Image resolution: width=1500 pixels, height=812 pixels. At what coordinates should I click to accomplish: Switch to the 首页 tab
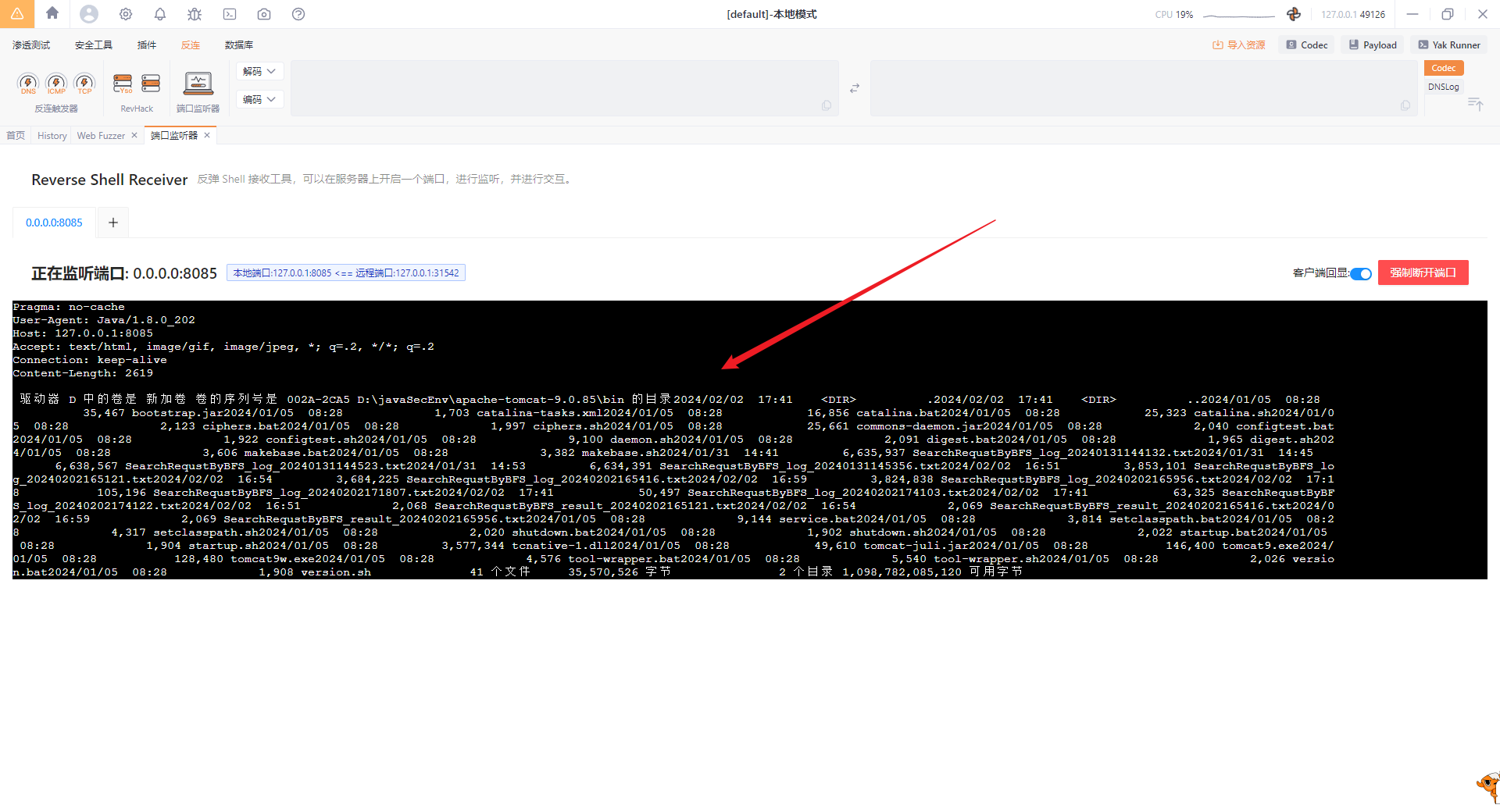click(x=16, y=136)
